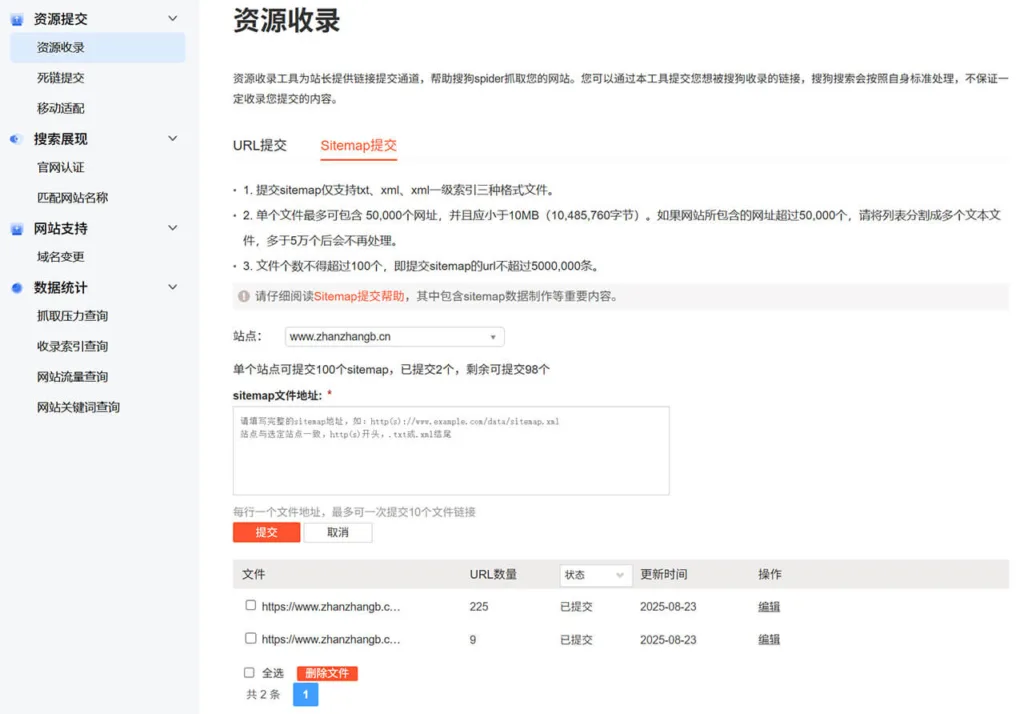Click the 取消 button
This screenshot has width=1024, height=714.
pyautogui.click(x=338, y=532)
